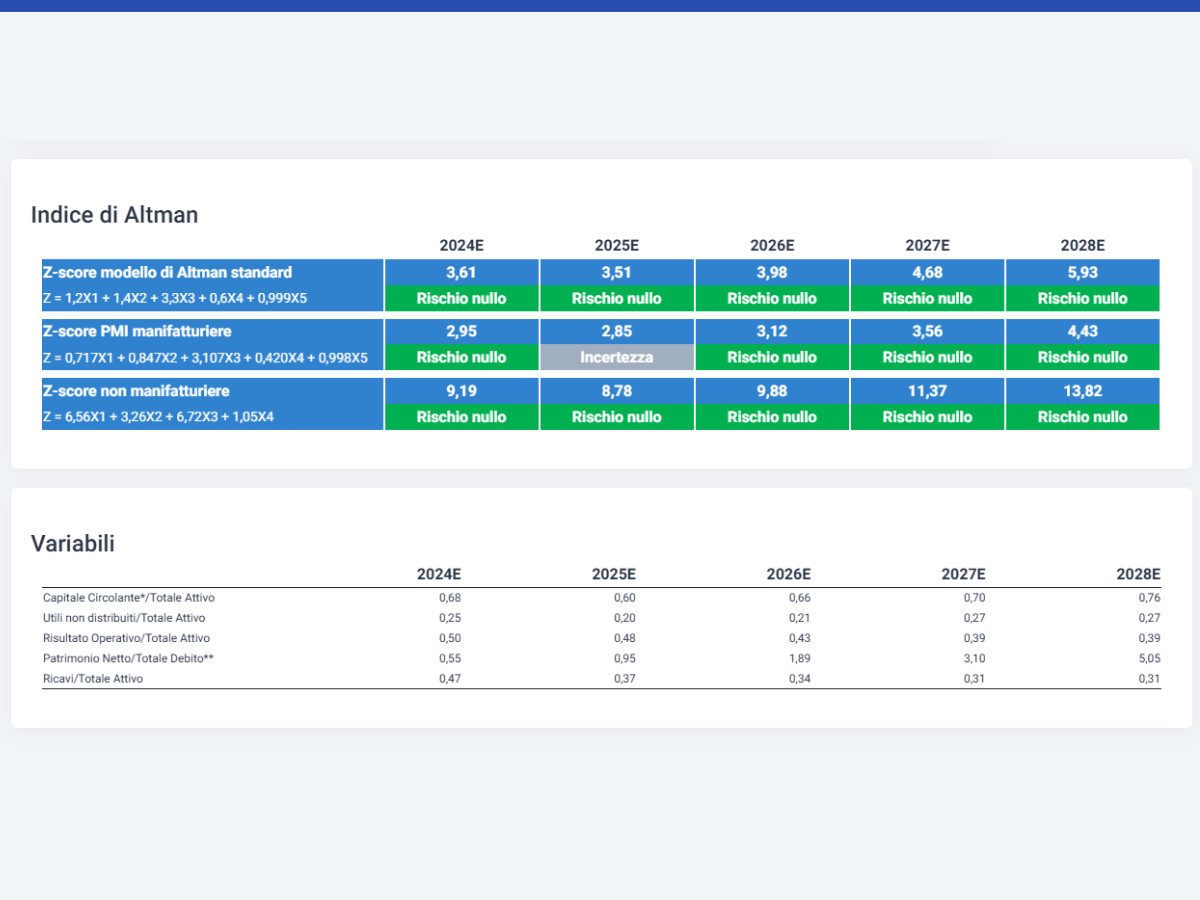Image resolution: width=1200 pixels, height=900 pixels.
Task: Select the 2026E column header in Altman table
Action: pyautogui.click(x=772, y=246)
